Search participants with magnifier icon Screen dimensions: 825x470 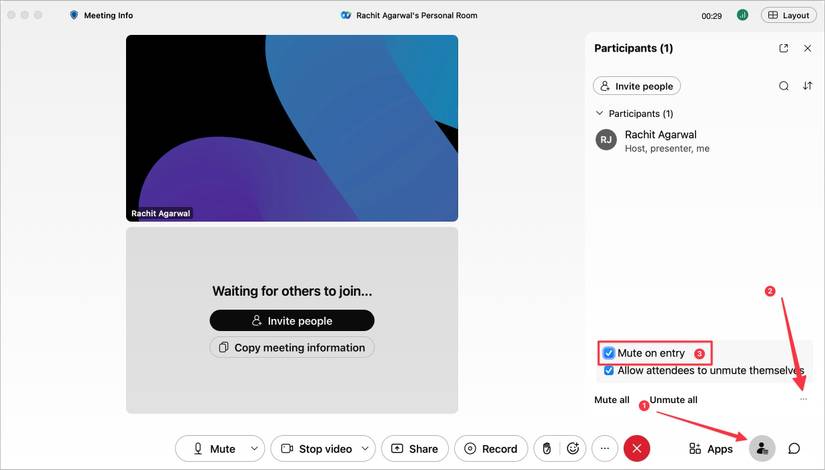pyautogui.click(x=784, y=86)
